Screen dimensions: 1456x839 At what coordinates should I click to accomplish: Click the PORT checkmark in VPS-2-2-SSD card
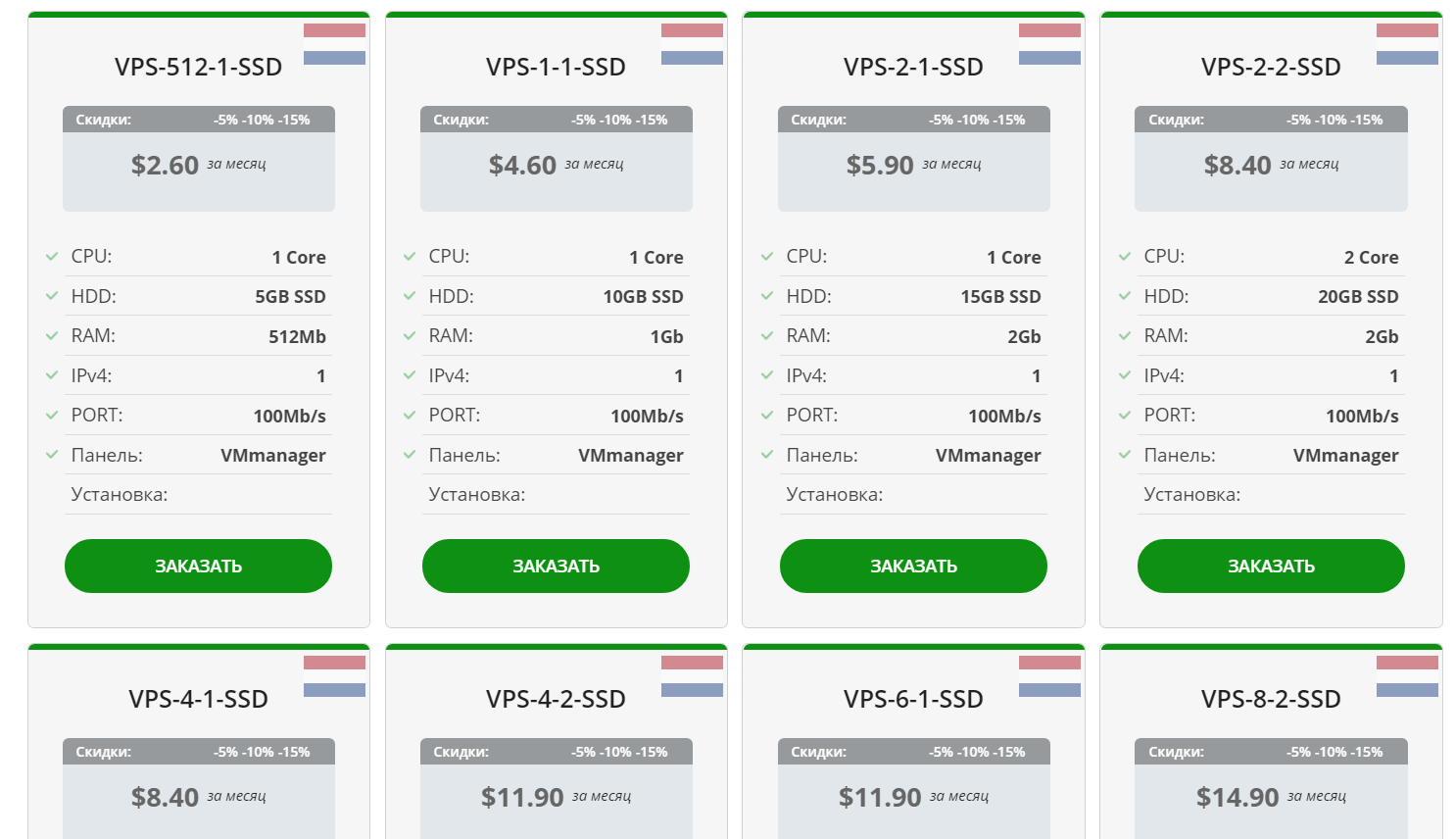coord(1125,416)
